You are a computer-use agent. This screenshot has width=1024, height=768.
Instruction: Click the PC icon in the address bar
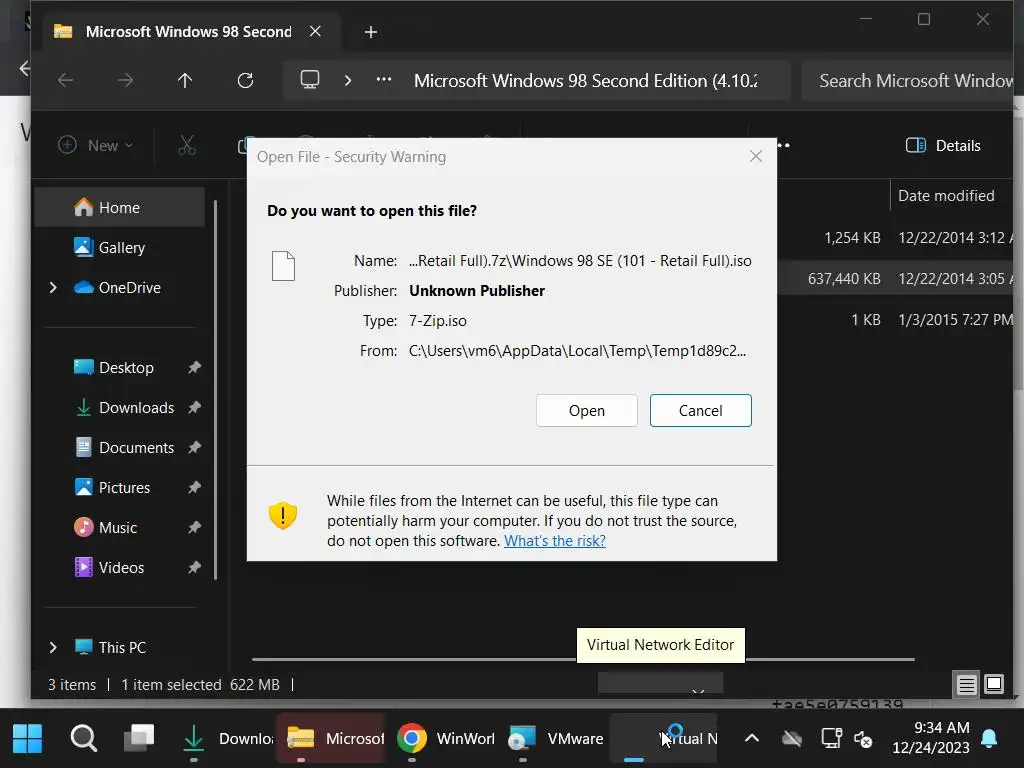click(x=310, y=80)
